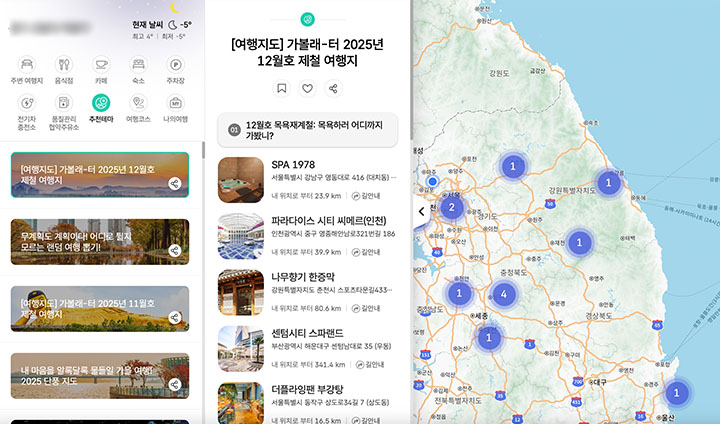Like the 12월호 제철 여행지 map with heart
The width and height of the screenshot is (720, 424).
(307, 88)
